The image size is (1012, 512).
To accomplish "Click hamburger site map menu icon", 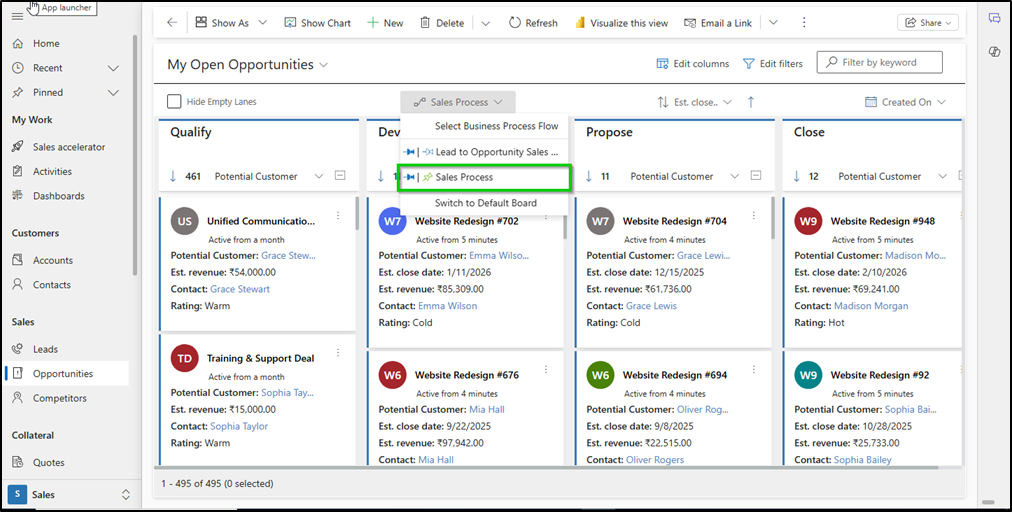I will (x=17, y=17).
